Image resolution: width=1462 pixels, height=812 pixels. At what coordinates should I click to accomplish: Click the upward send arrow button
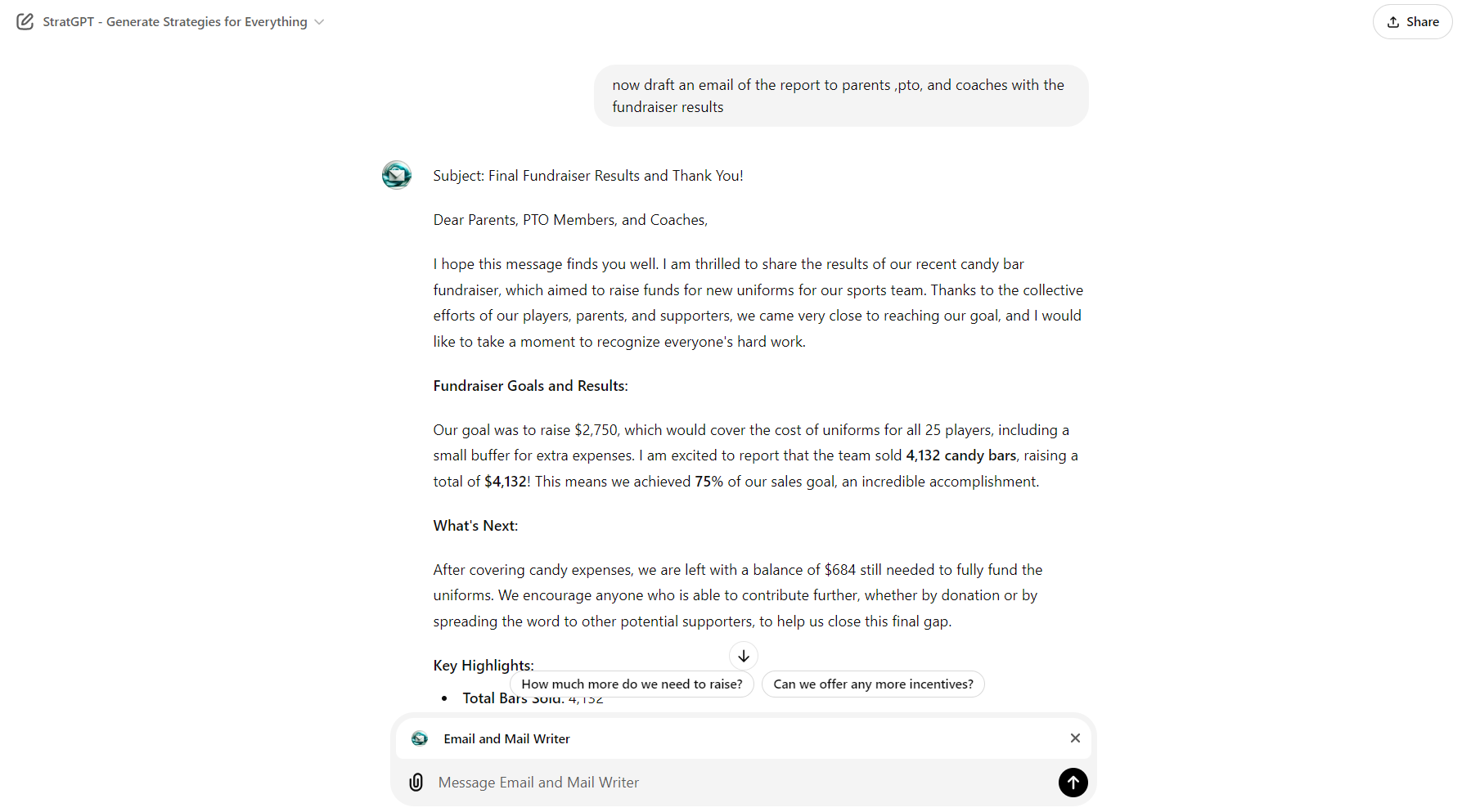tap(1073, 783)
